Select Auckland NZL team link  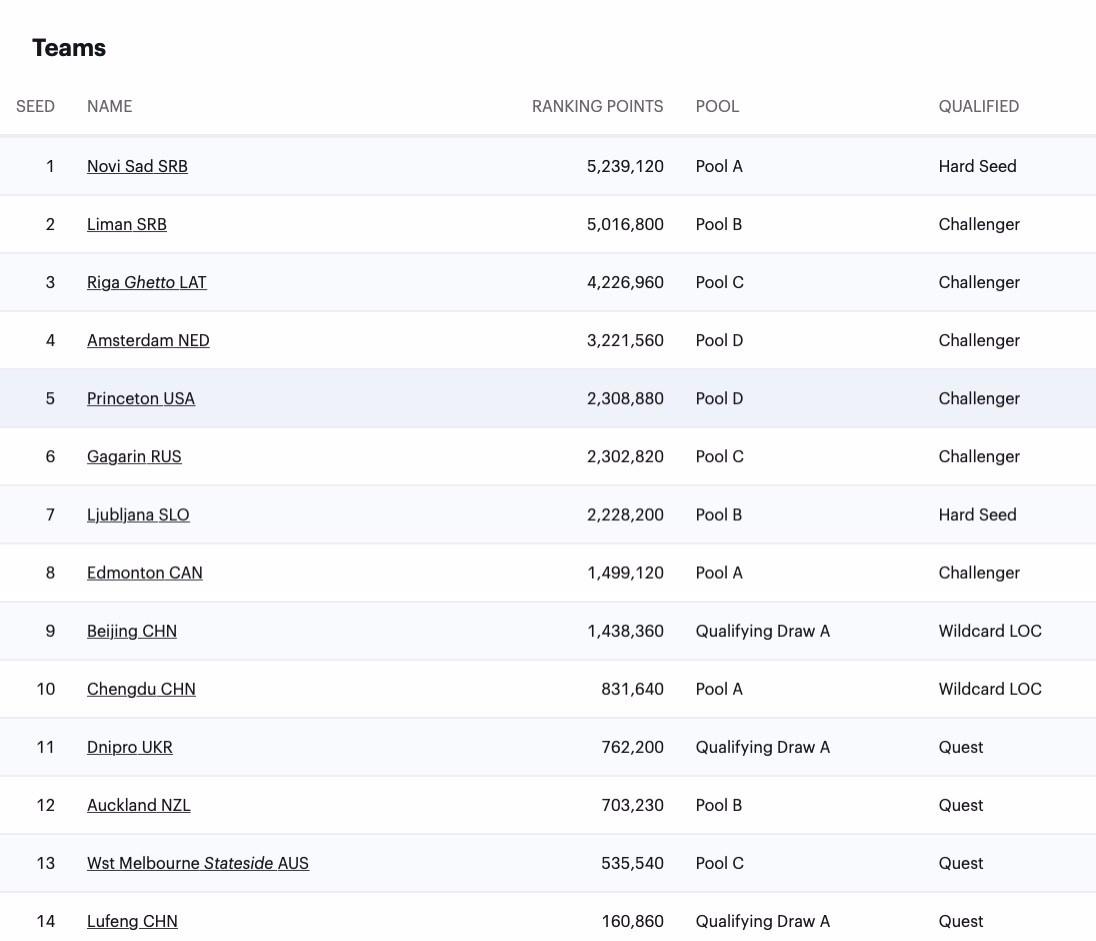point(138,805)
